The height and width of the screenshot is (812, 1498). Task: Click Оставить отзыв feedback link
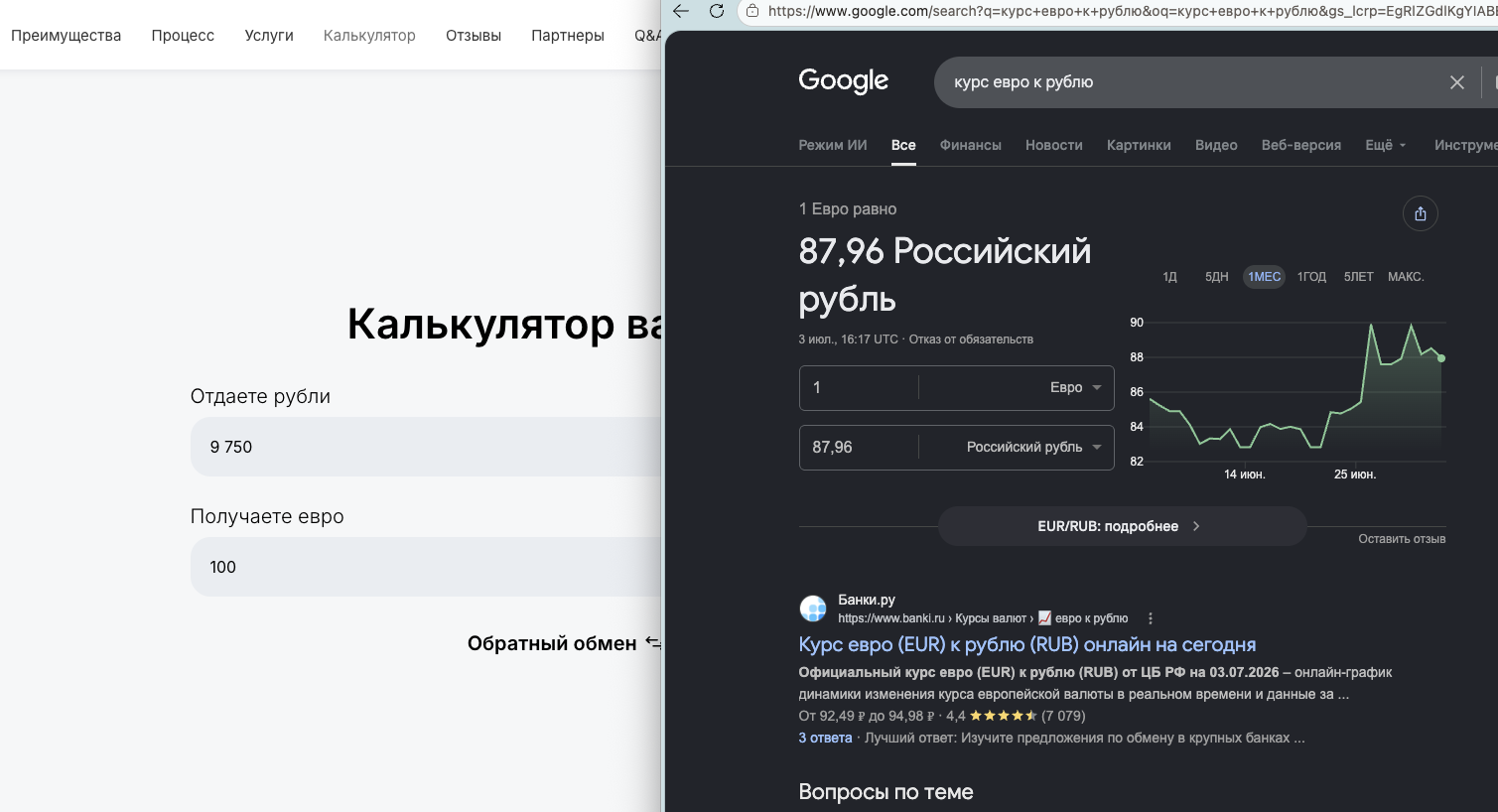pos(1402,539)
